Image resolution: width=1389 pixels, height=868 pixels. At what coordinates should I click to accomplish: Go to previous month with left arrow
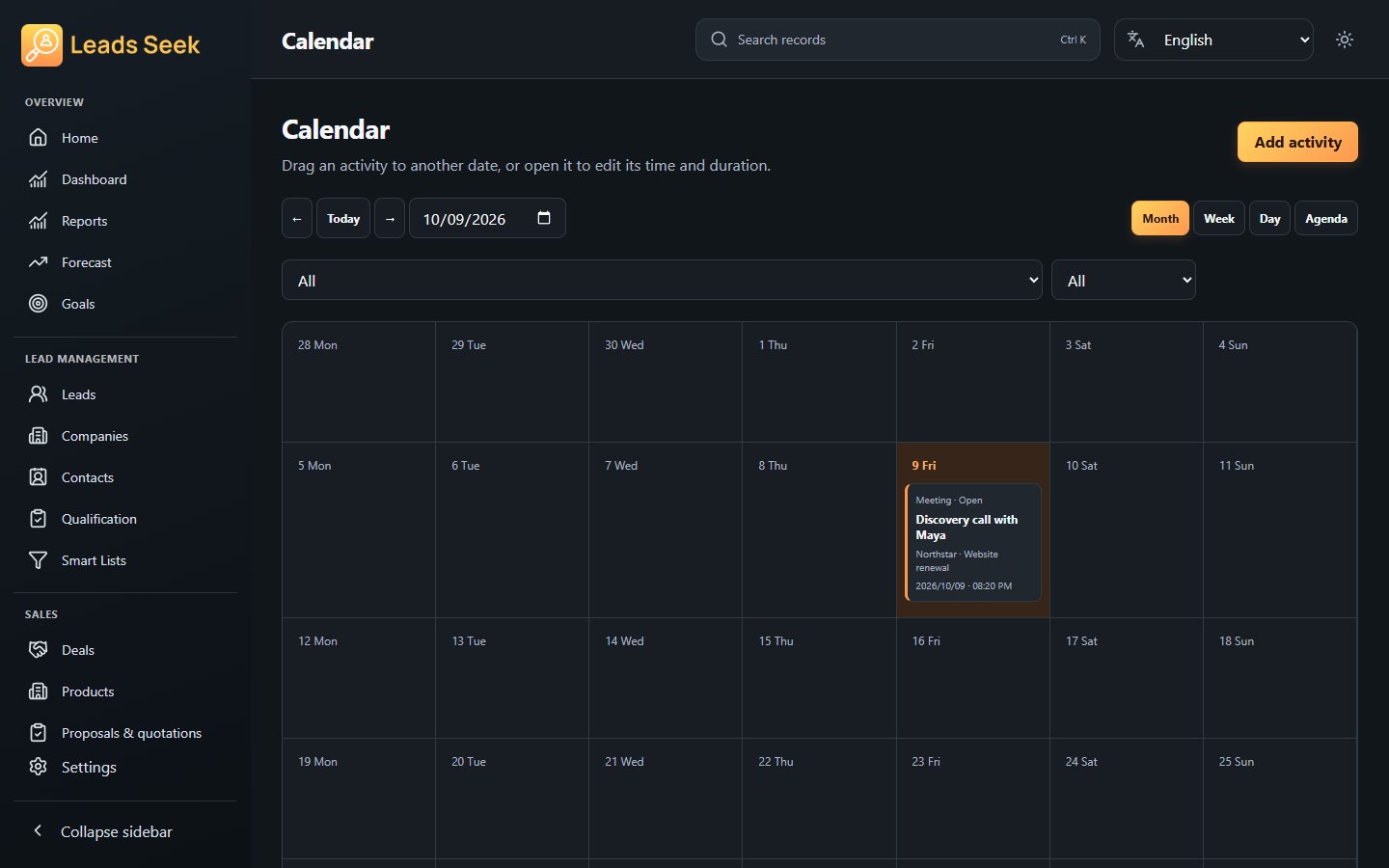tap(297, 218)
